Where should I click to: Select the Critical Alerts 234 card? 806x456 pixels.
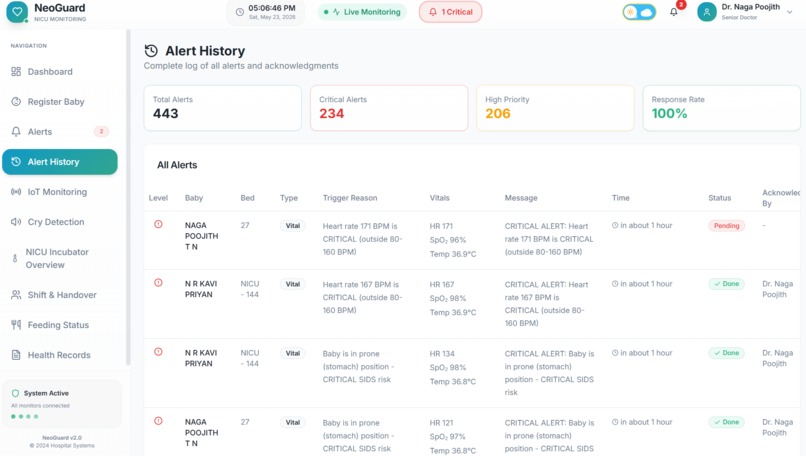tap(389, 108)
